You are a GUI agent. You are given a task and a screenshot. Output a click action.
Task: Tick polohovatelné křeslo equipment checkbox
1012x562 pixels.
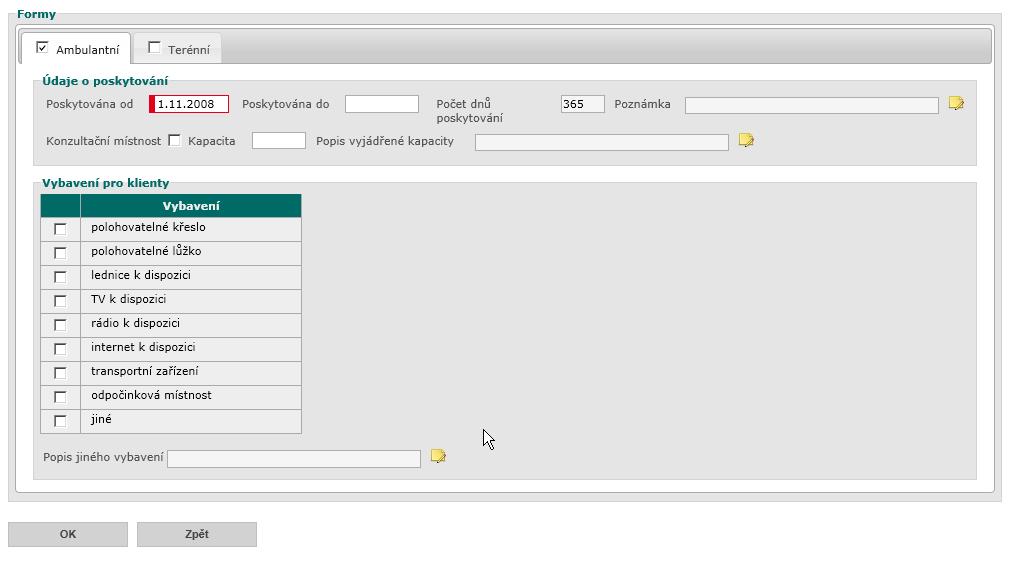tap(60, 229)
